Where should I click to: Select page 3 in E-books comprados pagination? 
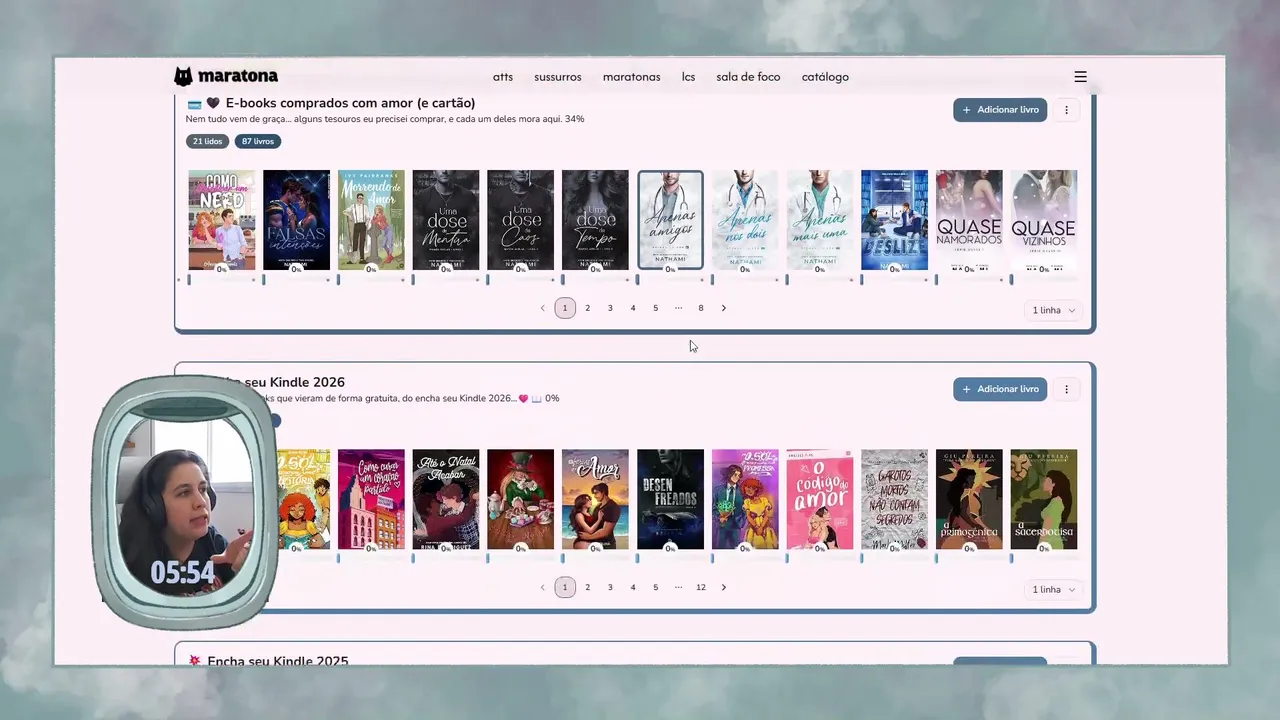coord(610,308)
